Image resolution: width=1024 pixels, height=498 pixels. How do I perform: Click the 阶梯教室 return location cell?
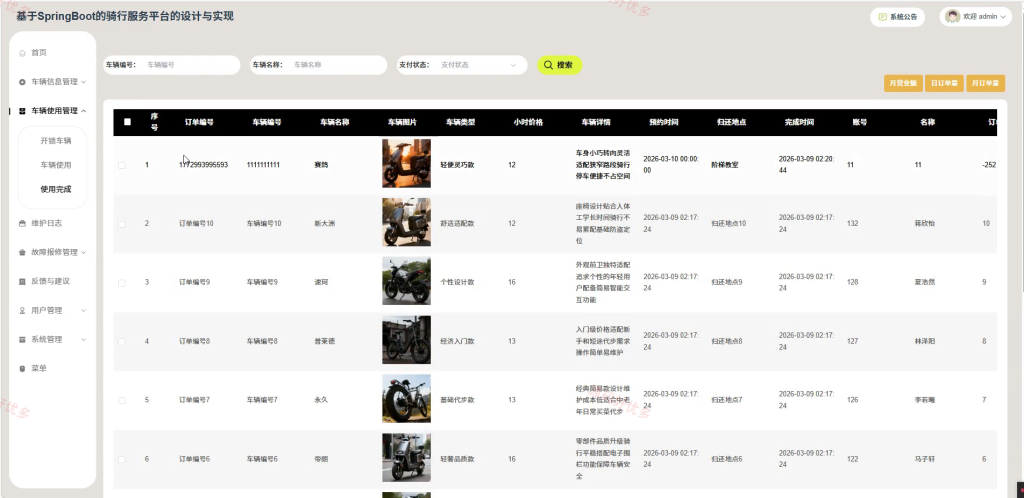725,165
